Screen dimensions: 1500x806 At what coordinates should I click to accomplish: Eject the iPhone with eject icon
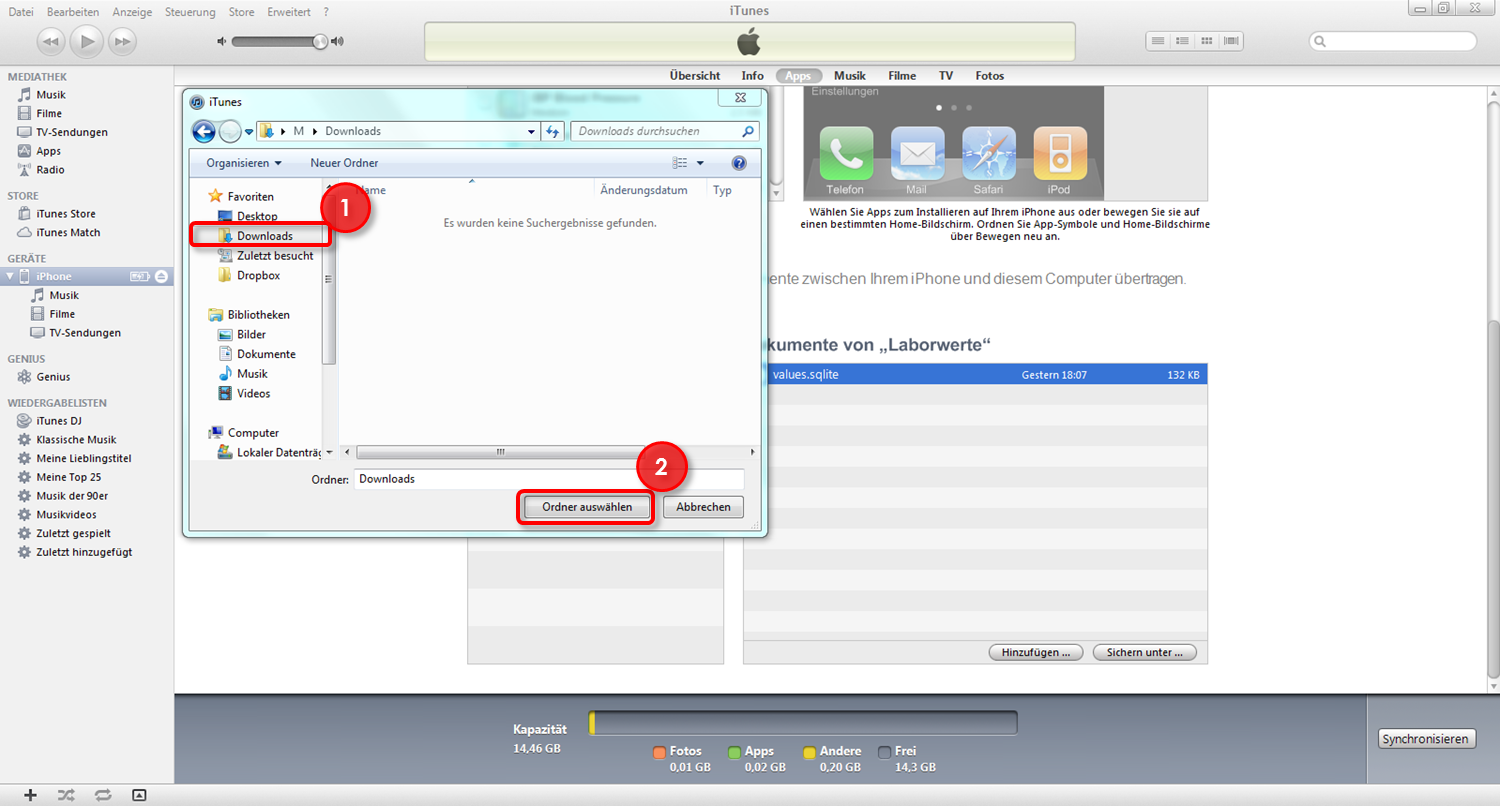coord(161,276)
